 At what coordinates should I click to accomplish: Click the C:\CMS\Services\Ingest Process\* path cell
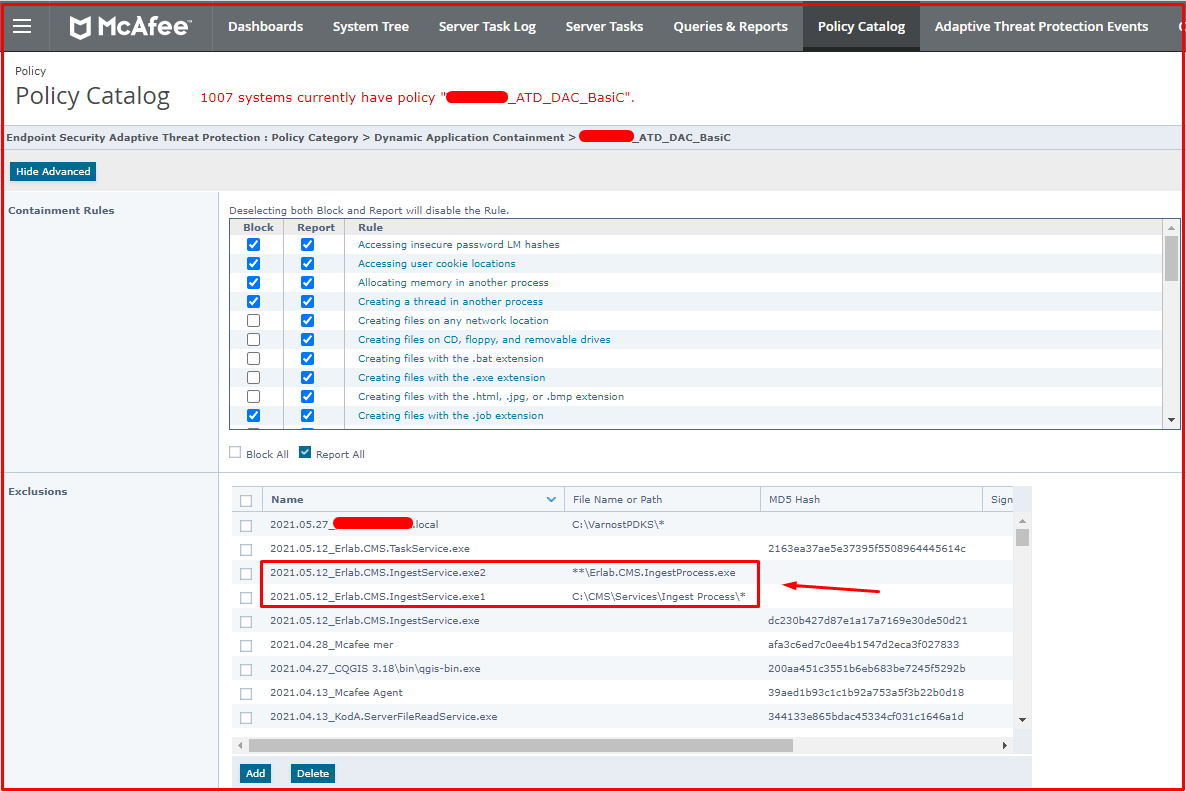pyautogui.click(x=659, y=597)
